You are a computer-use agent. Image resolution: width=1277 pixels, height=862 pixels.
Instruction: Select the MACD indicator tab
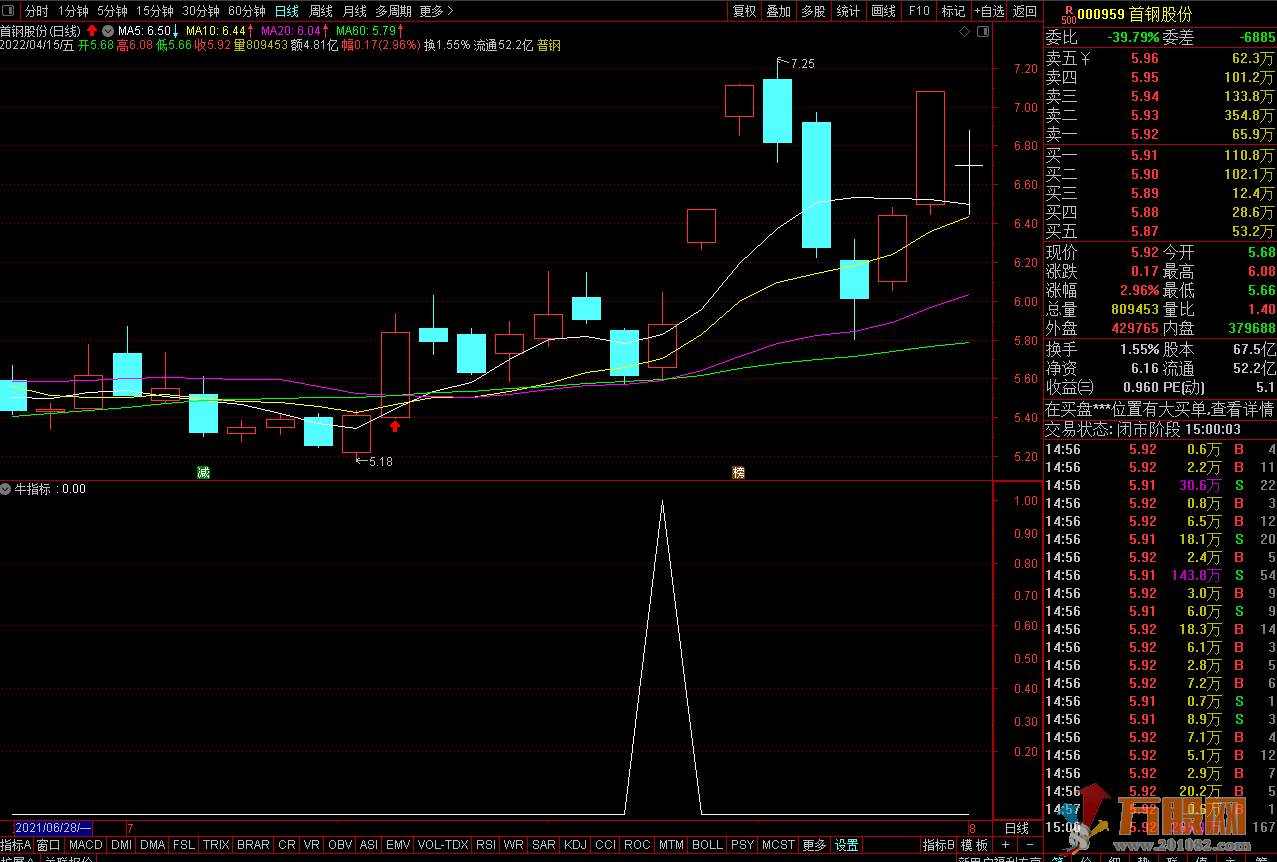[x=86, y=845]
